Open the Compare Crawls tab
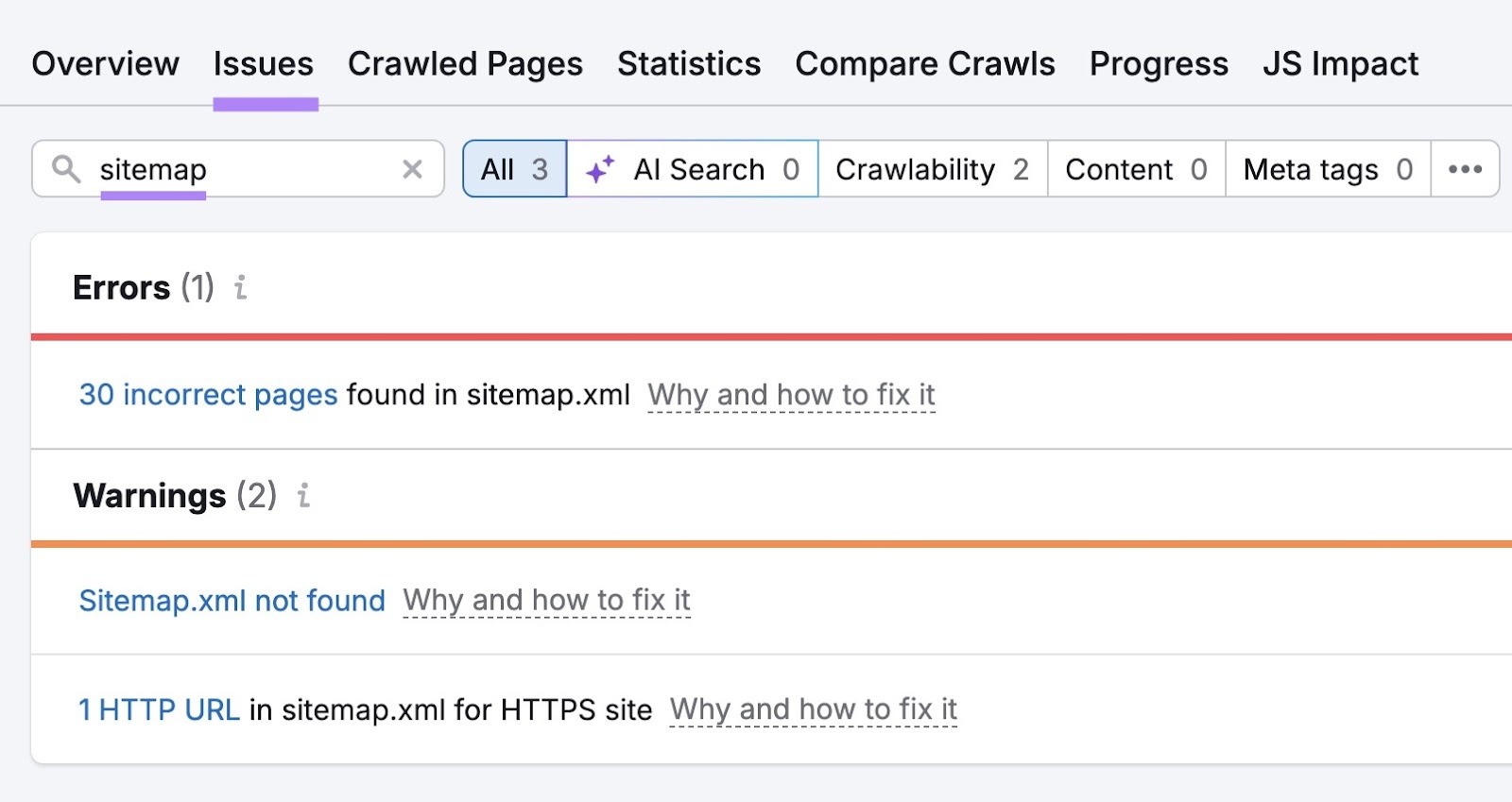The image size is (1512, 802). [924, 63]
